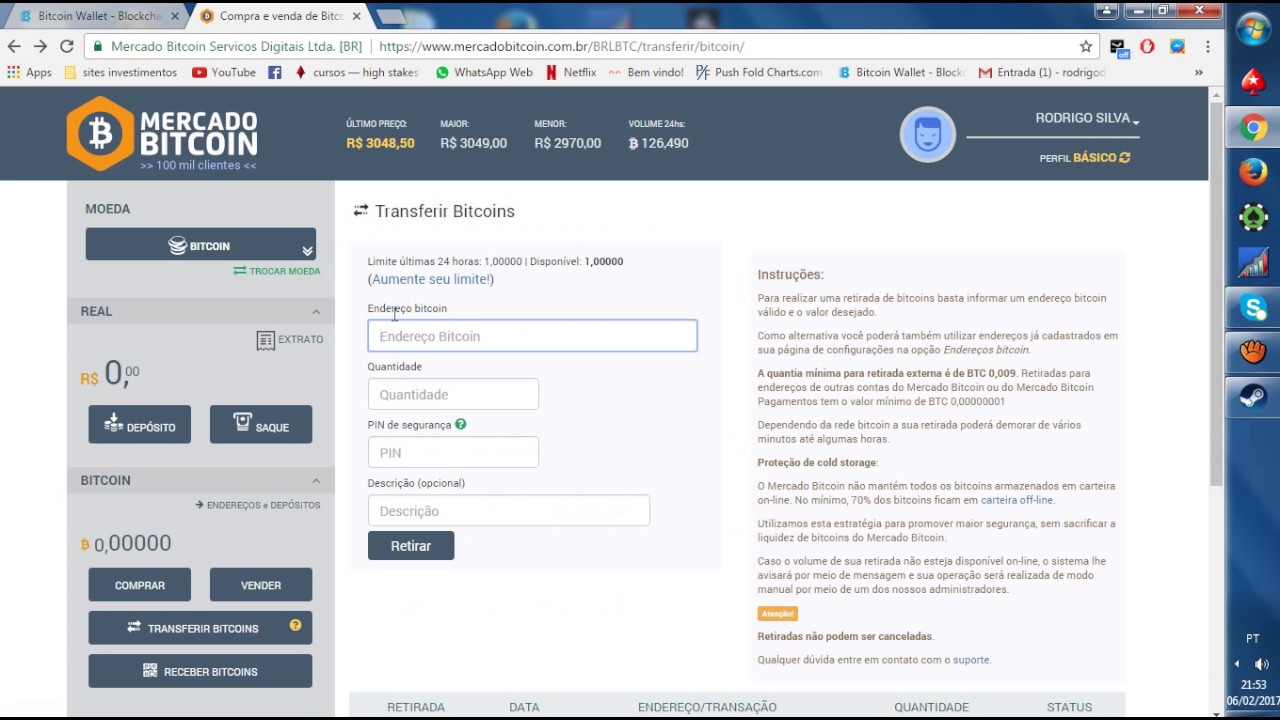Open the Bem vindo! bookmark

646,72
